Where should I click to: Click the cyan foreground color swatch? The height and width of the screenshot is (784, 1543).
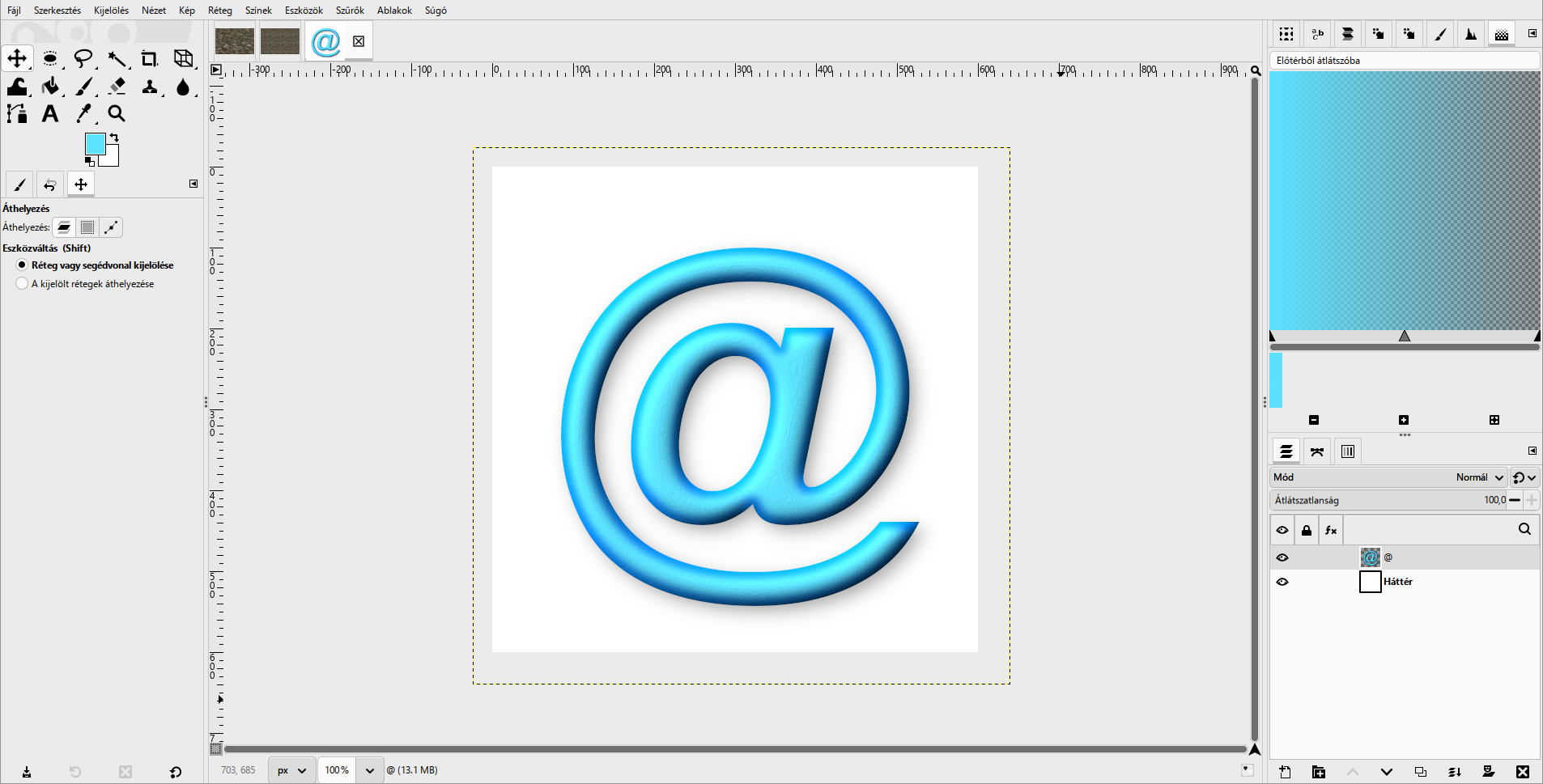pyautogui.click(x=95, y=144)
